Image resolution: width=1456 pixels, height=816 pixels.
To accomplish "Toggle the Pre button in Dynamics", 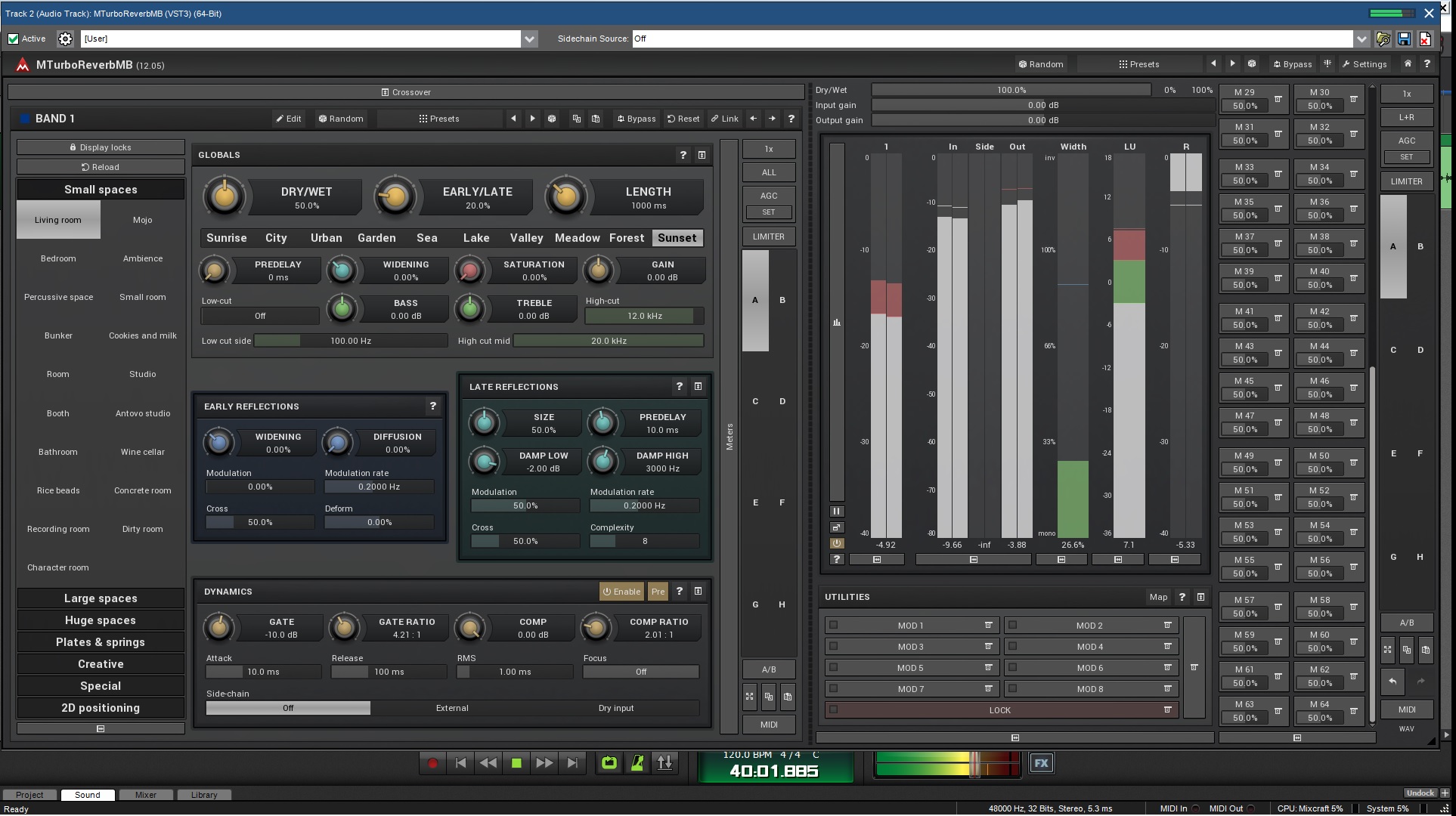I will click(x=658, y=592).
